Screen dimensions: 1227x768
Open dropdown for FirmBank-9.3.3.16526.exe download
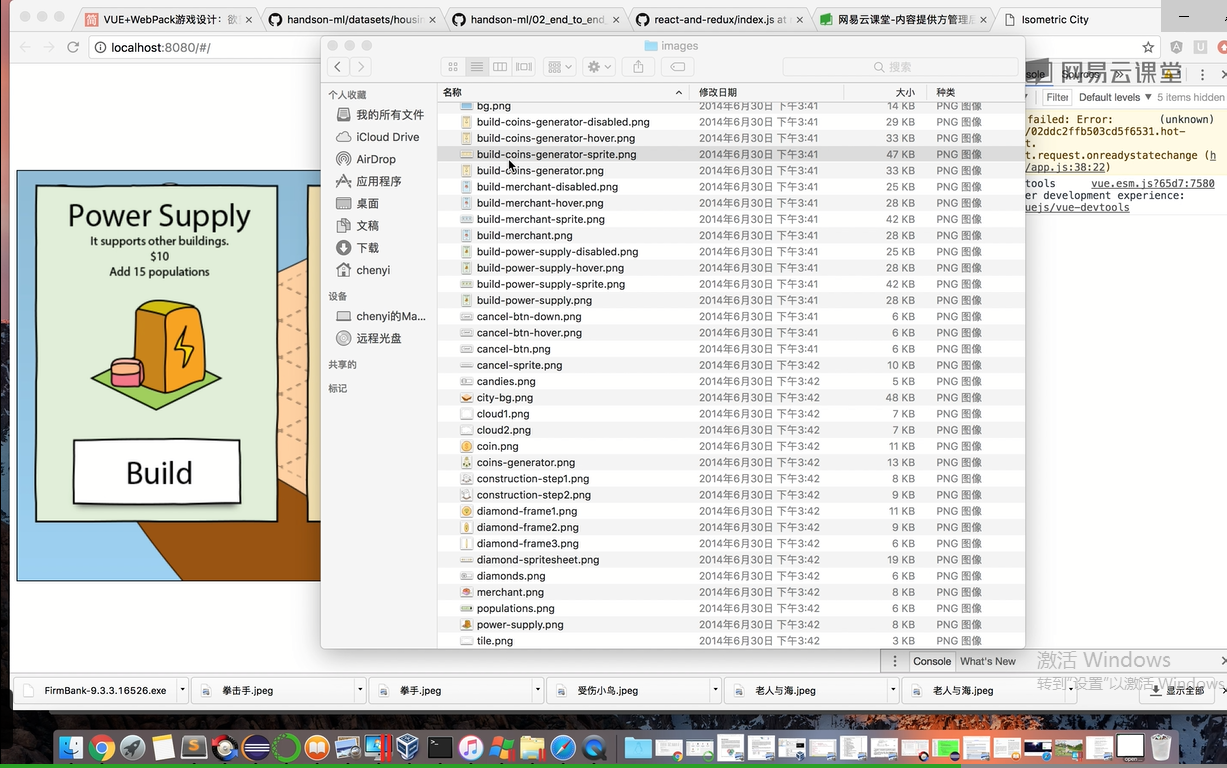point(181,690)
